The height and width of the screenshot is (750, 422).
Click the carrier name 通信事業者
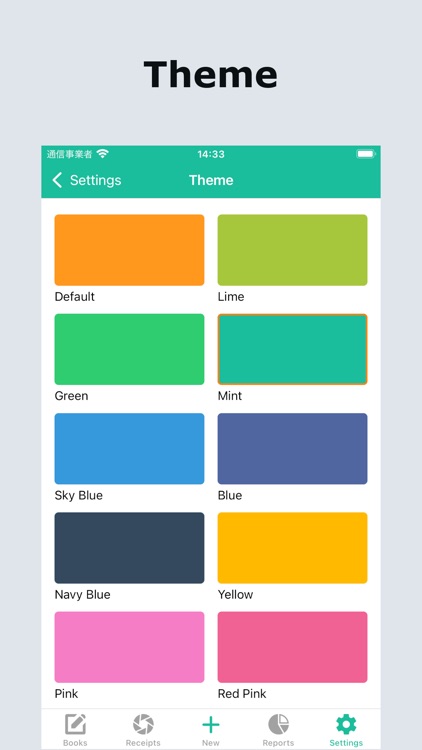coord(69,154)
